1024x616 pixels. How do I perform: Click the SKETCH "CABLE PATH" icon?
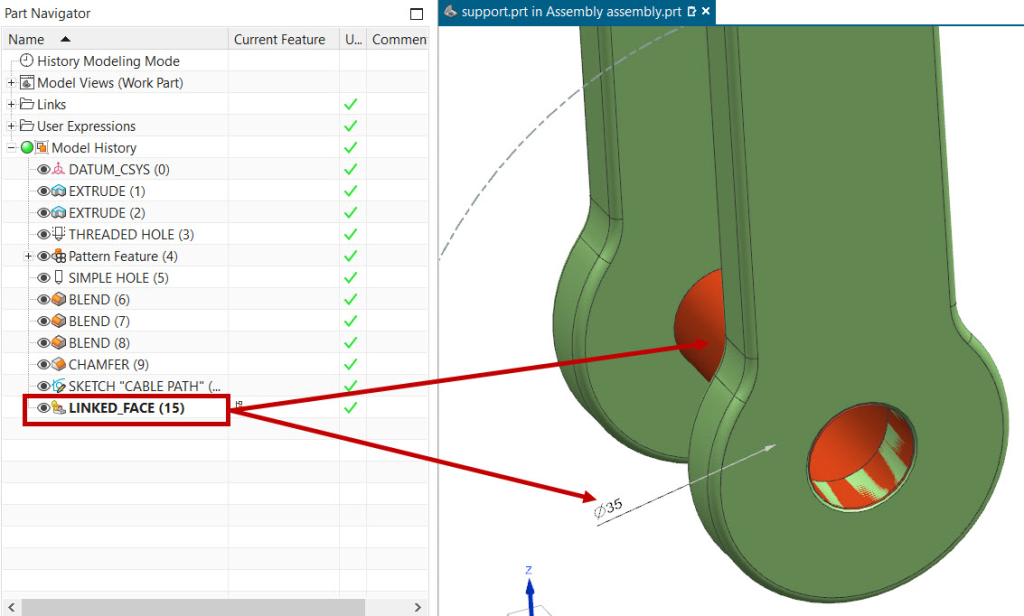[x=59, y=386]
